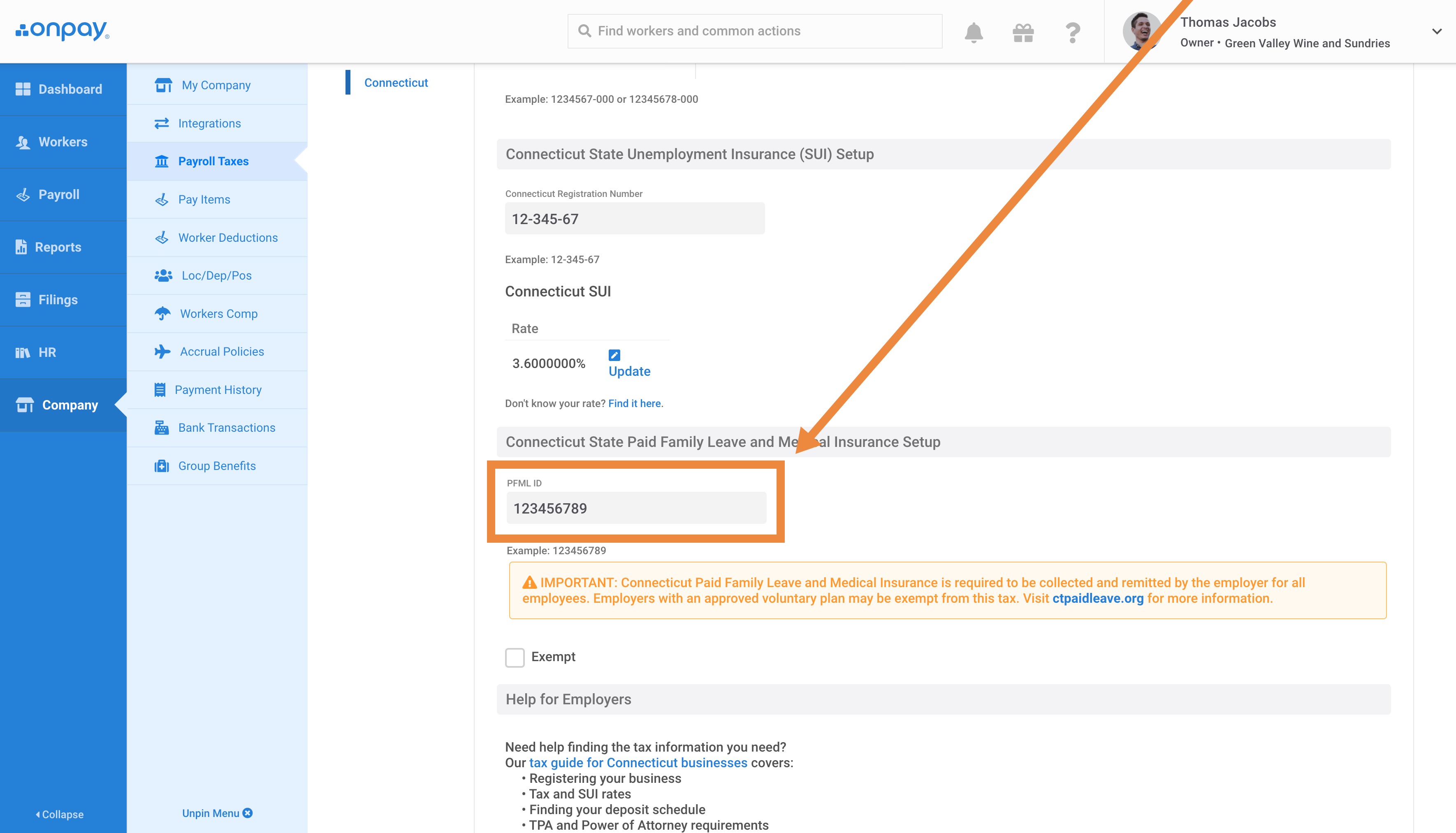This screenshot has height=833, width=1456.
Task: Open Accrual Policies submenu item
Action: click(x=217, y=351)
